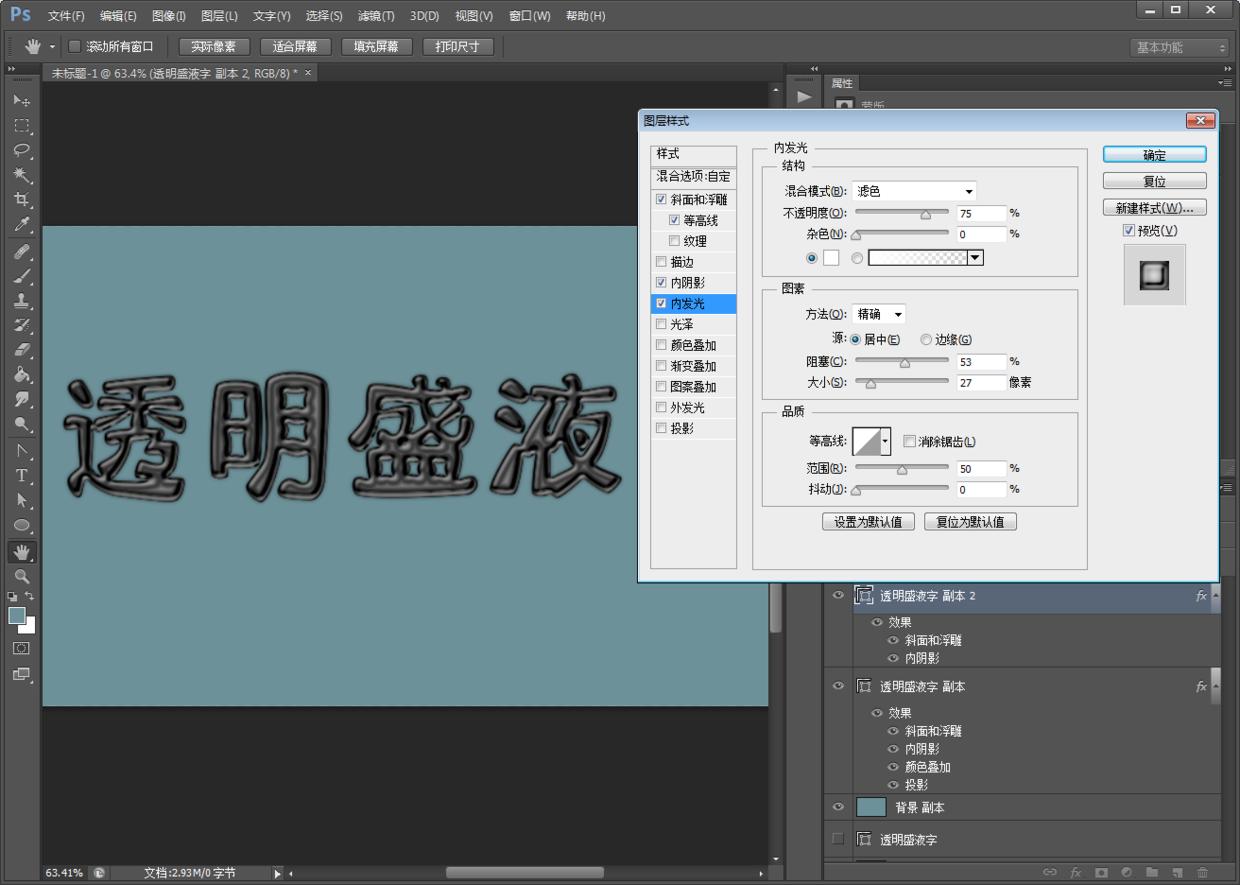
Task: Select the 边缘 radio button for 源
Action: point(926,339)
